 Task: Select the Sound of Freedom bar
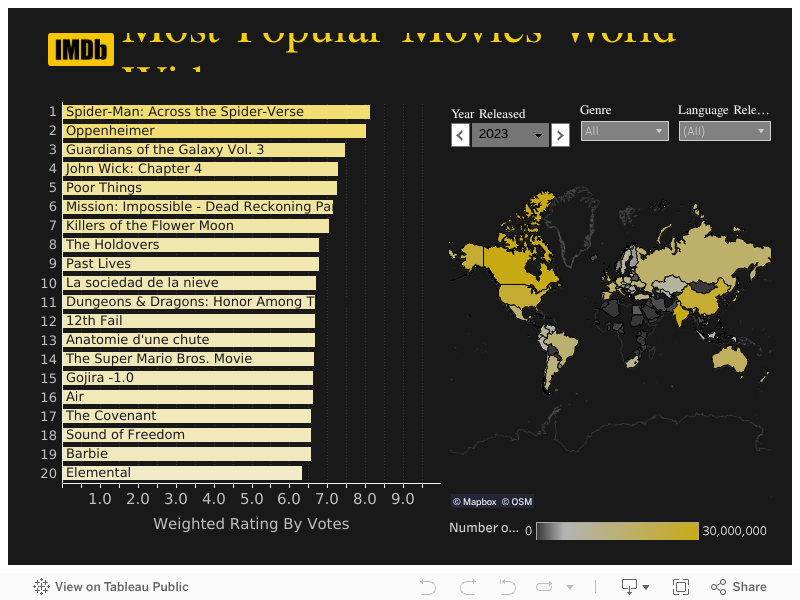(x=187, y=435)
